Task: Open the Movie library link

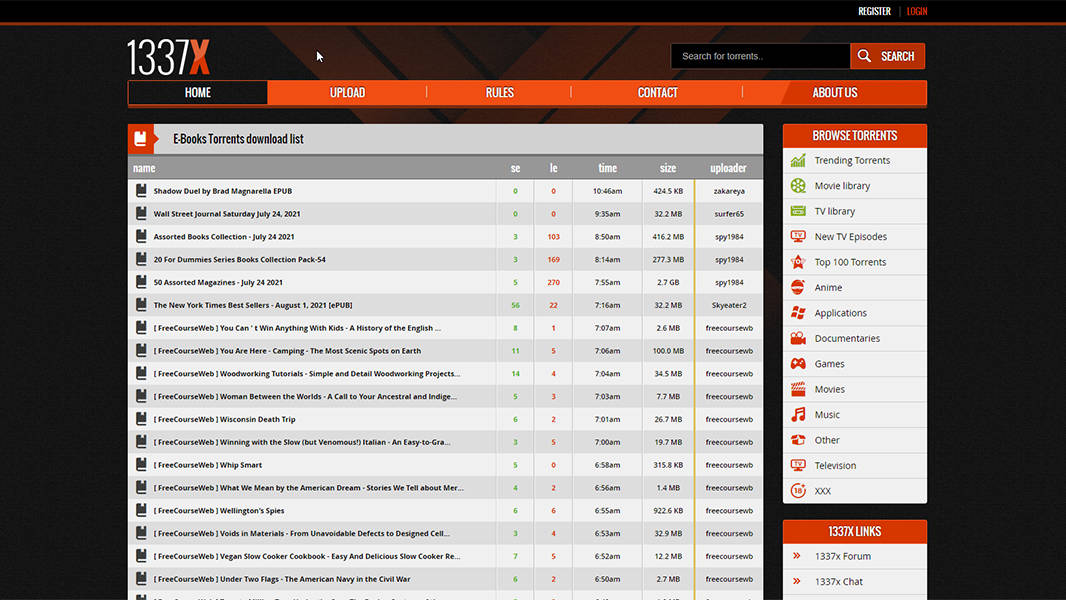Action: (x=842, y=186)
